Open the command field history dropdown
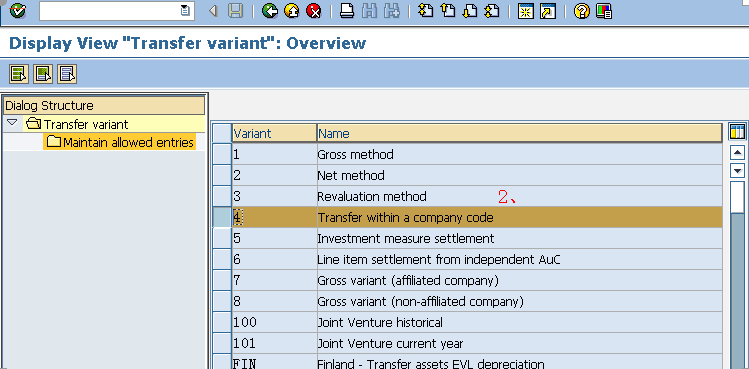Image resolution: width=749 pixels, height=369 pixels. (x=186, y=11)
